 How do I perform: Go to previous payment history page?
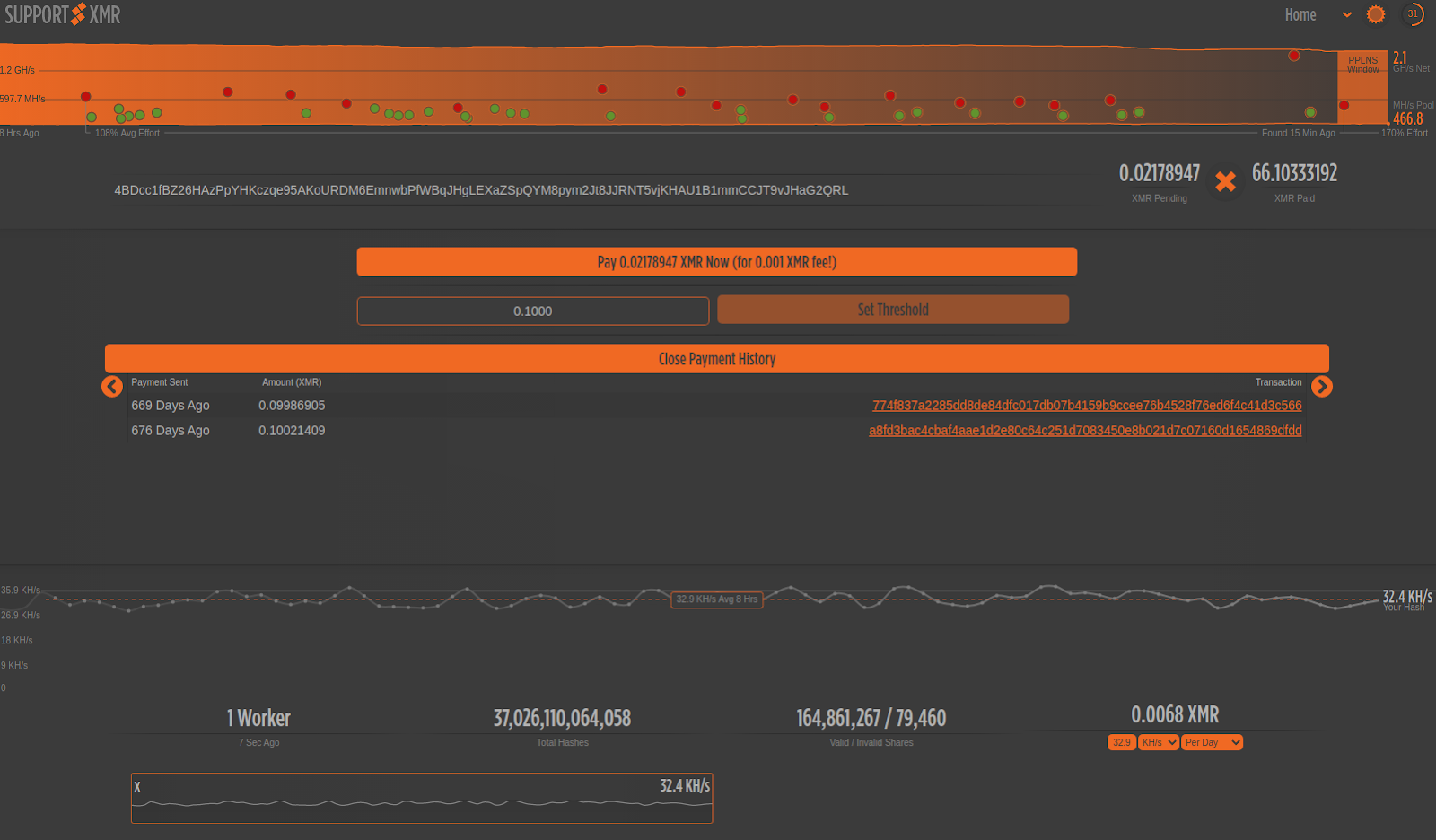point(112,386)
